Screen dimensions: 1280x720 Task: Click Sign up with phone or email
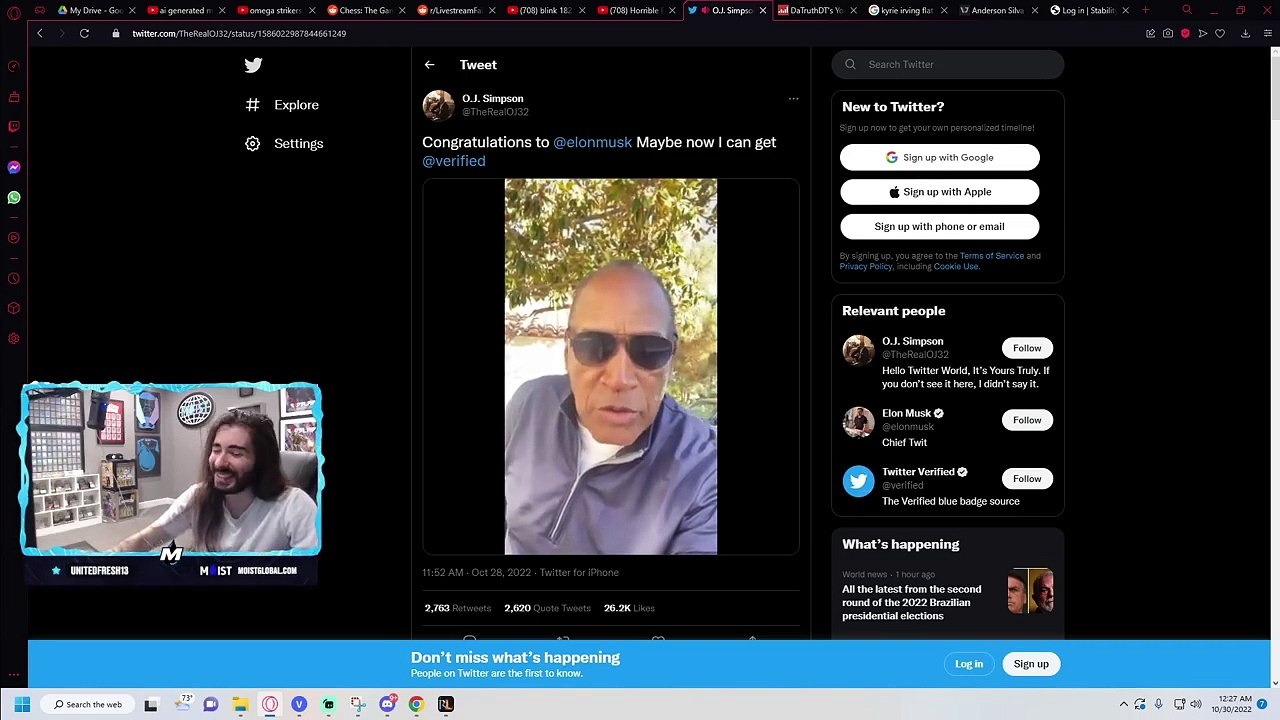pyautogui.click(x=940, y=226)
